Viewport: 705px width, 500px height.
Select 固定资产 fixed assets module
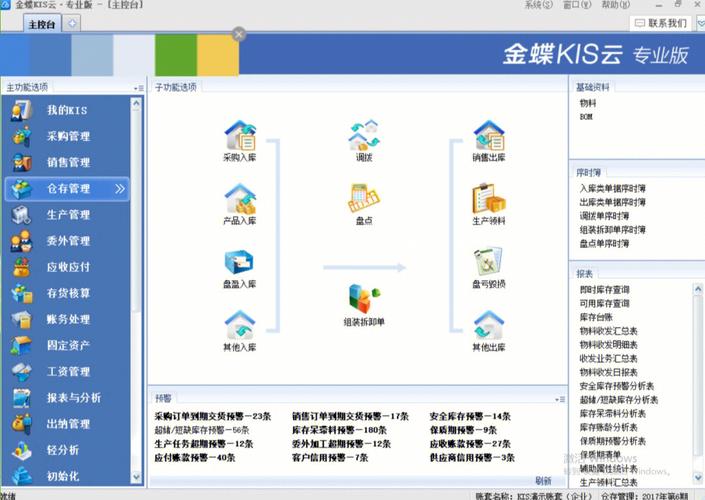coord(67,345)
